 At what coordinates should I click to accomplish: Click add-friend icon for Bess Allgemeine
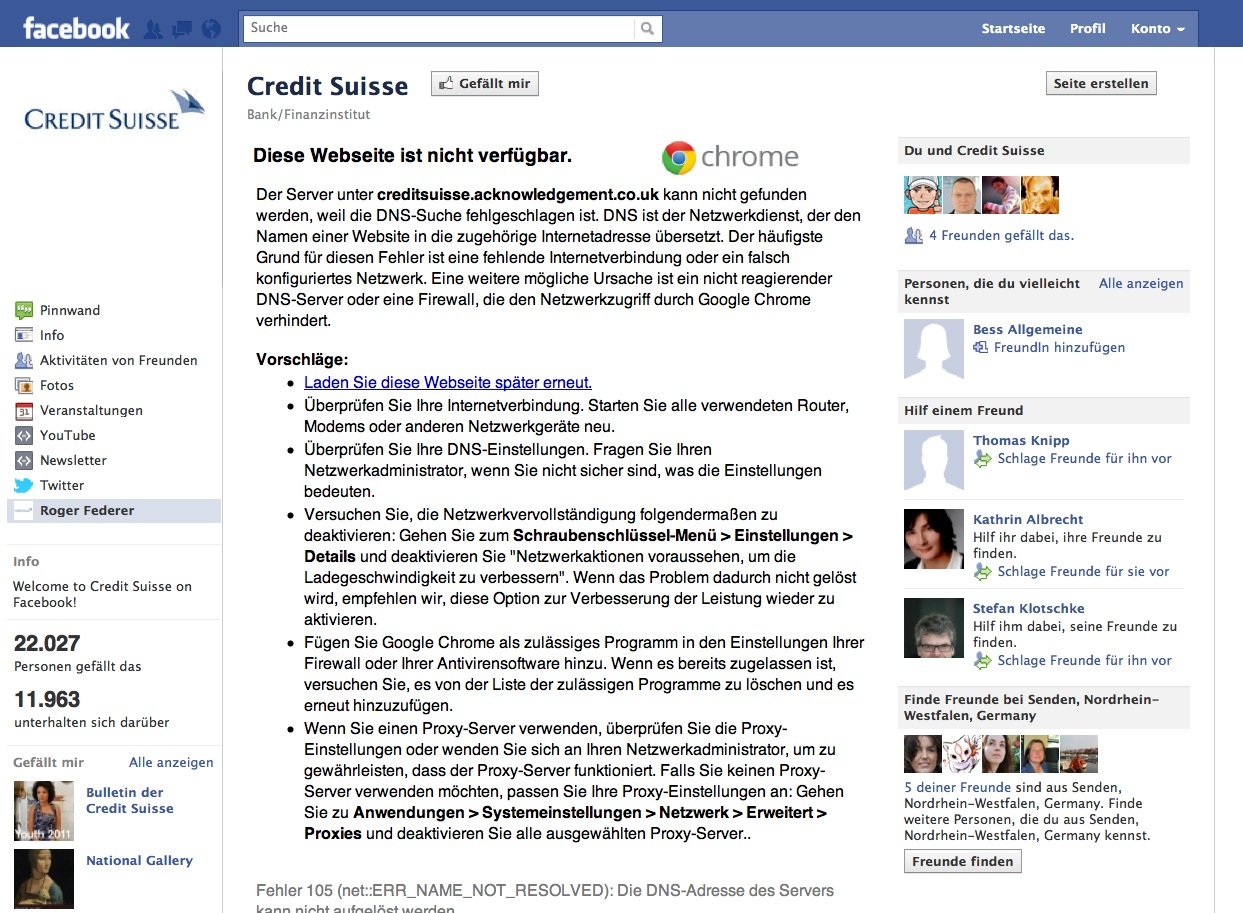[981, 347]
